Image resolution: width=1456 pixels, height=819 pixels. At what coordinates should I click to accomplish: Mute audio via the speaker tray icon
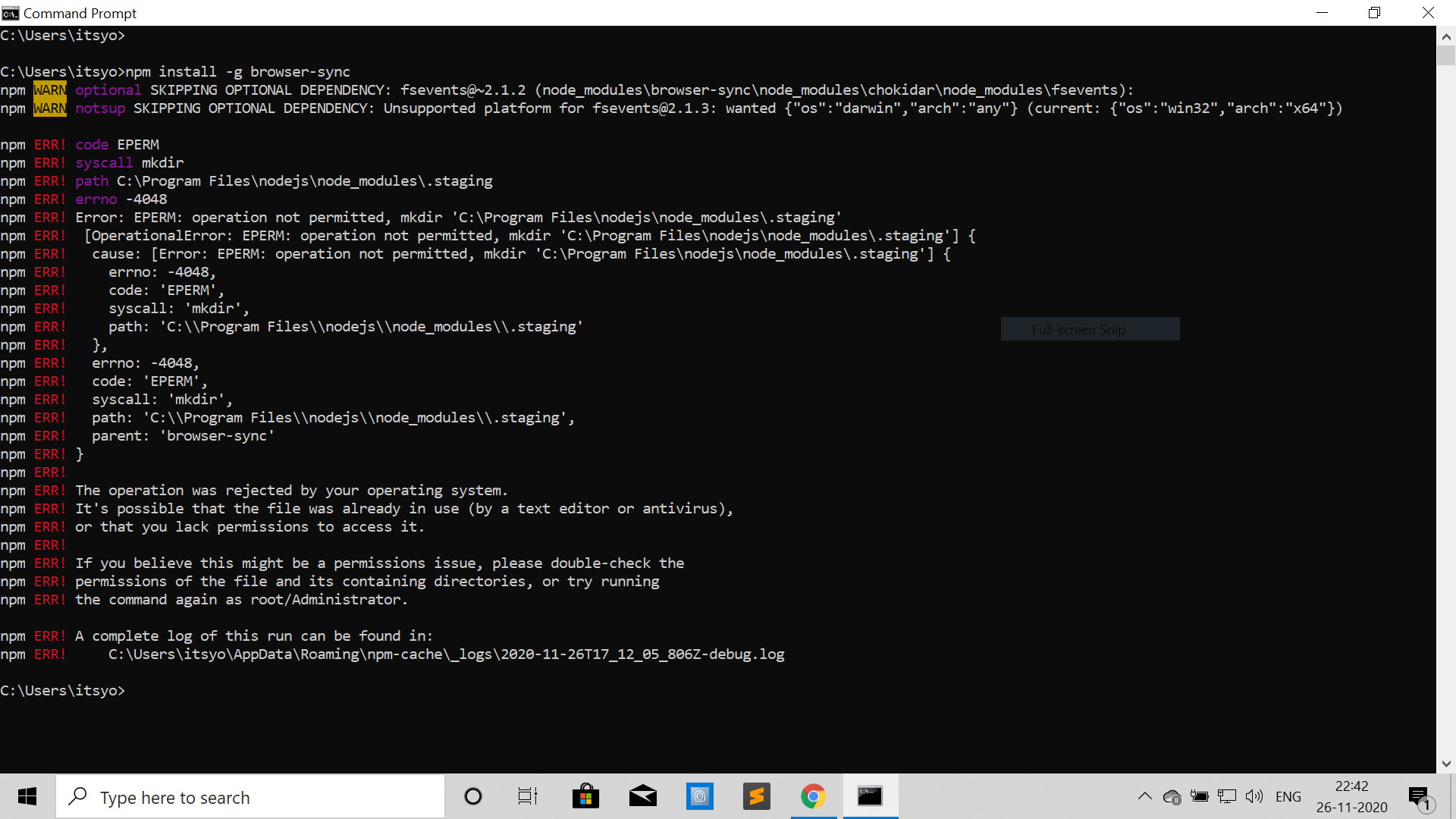click(x=1255, y=797)
